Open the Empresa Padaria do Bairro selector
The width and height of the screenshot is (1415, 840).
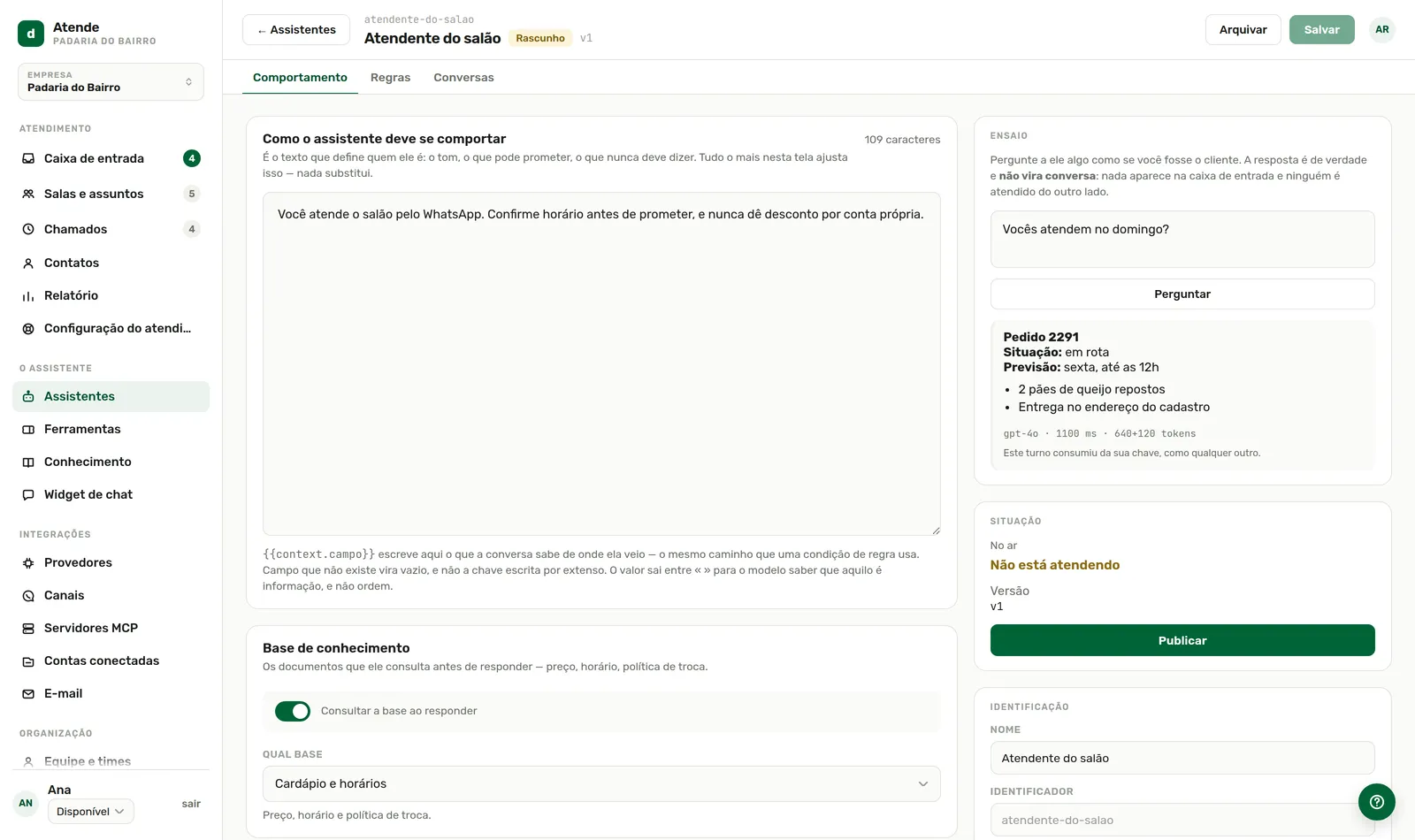[111, 81]
